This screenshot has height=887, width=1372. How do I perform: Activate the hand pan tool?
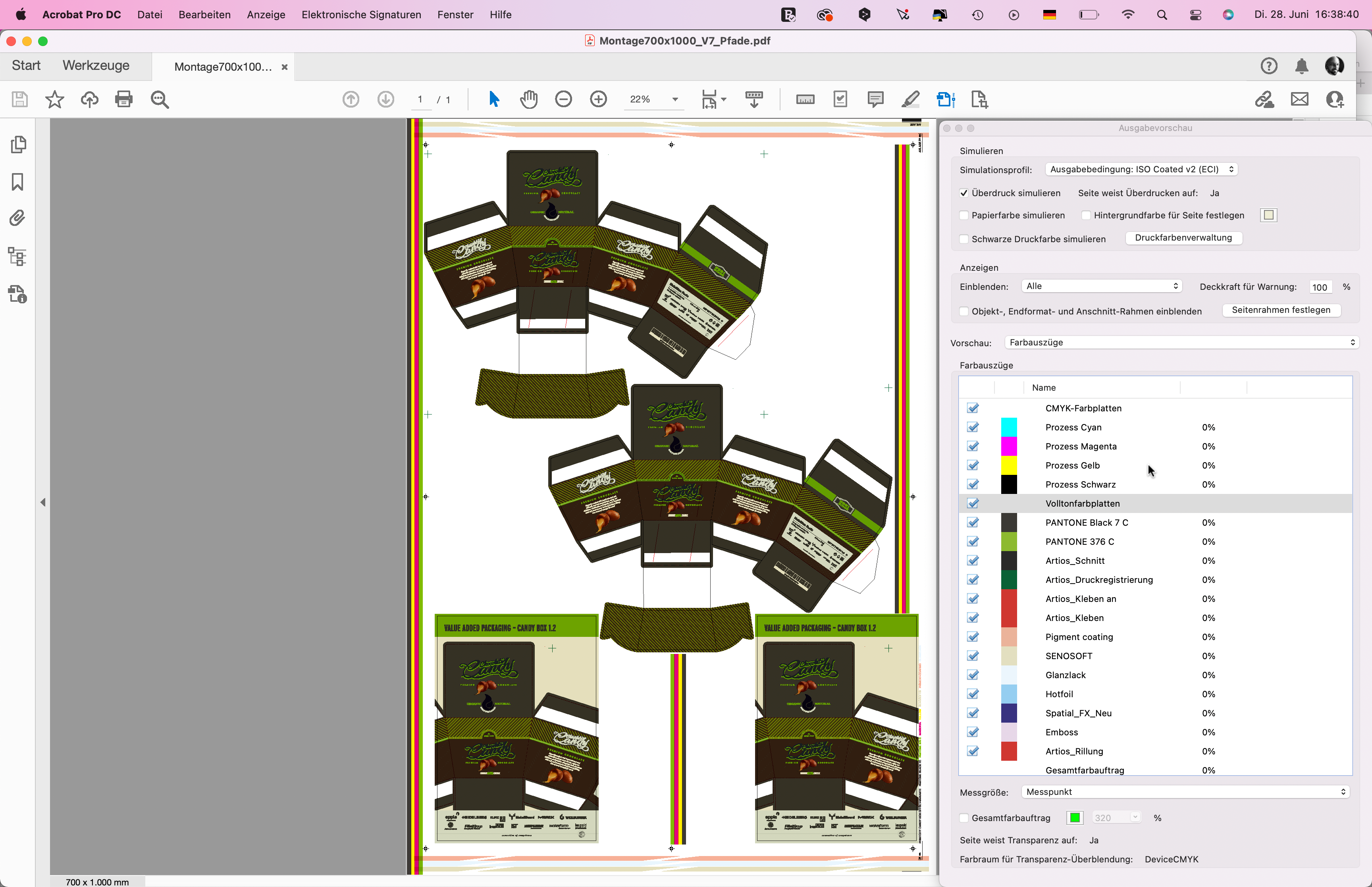[528, 99]
